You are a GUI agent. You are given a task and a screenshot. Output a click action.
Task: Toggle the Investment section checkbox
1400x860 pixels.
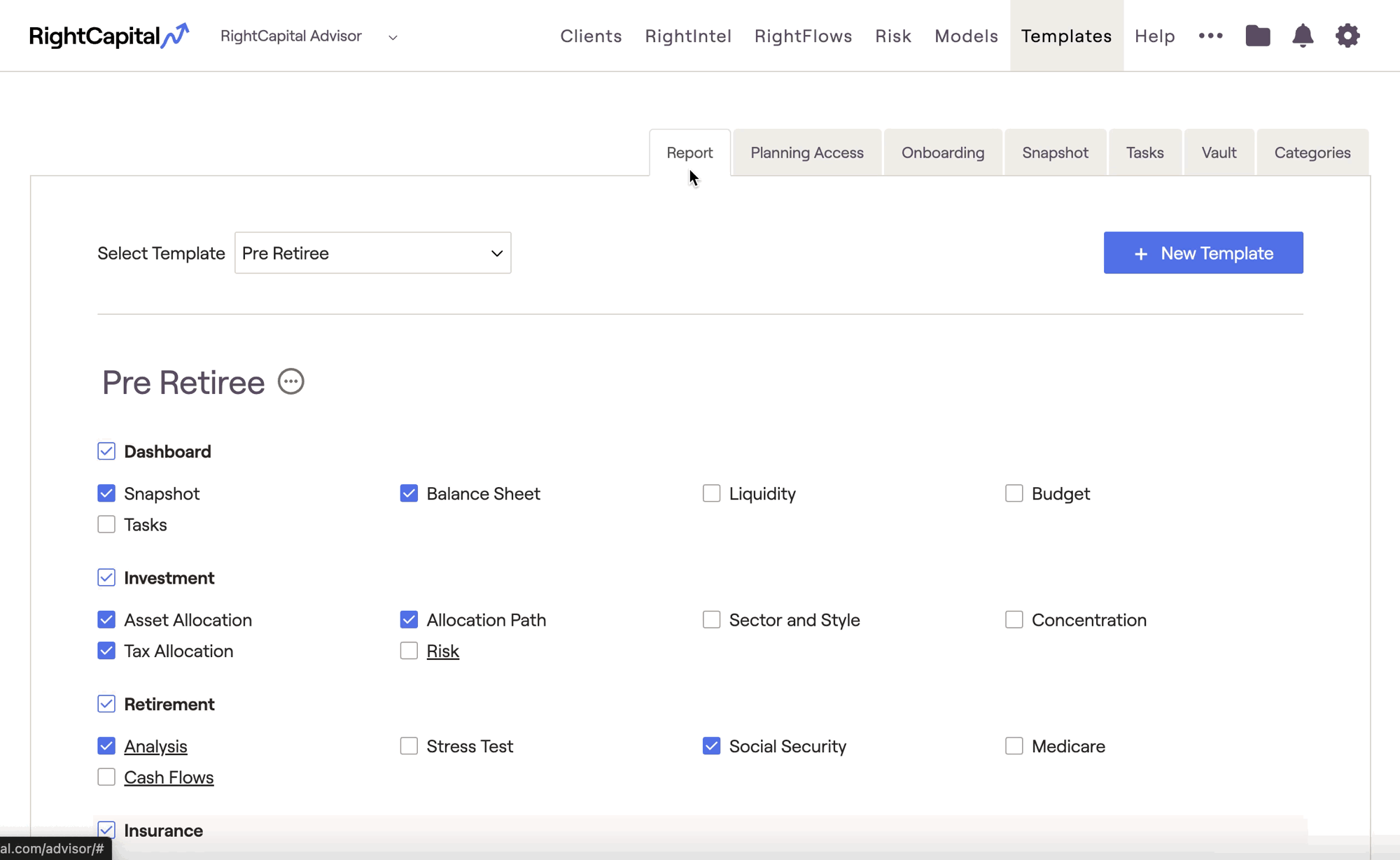tap(106, 577)
